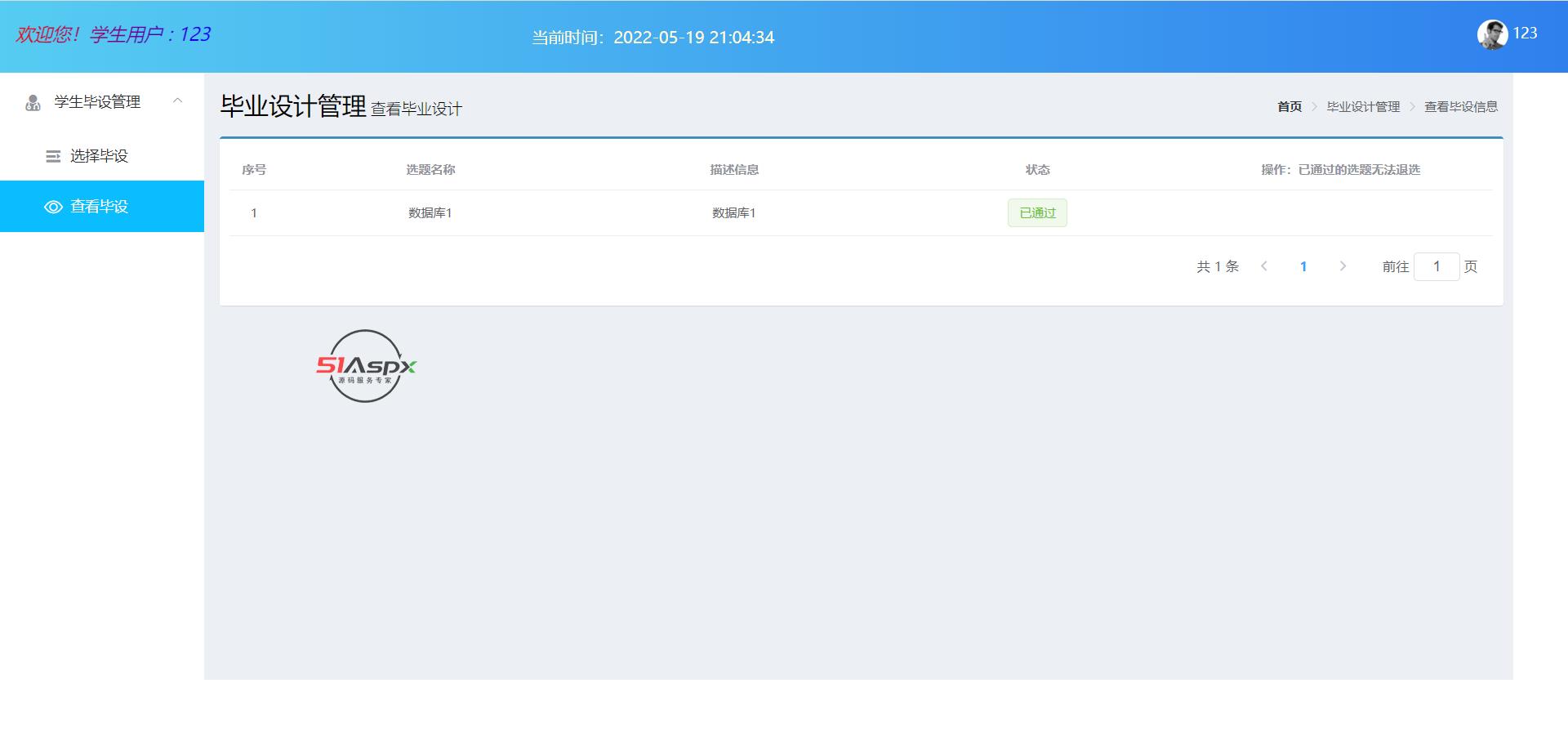
Task: Select page number 1 in pagination
Action: point(1303,266)
